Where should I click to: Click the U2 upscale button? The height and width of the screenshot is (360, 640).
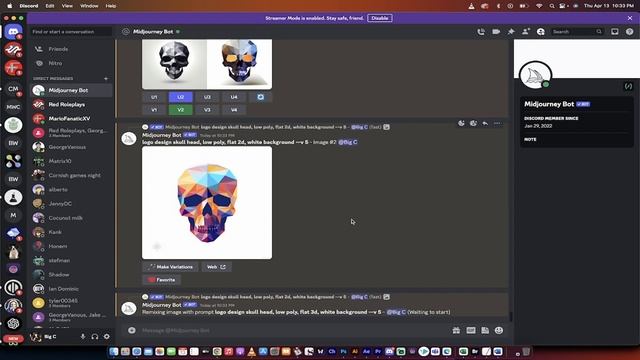pyautogui.click(x=180, y=97)
